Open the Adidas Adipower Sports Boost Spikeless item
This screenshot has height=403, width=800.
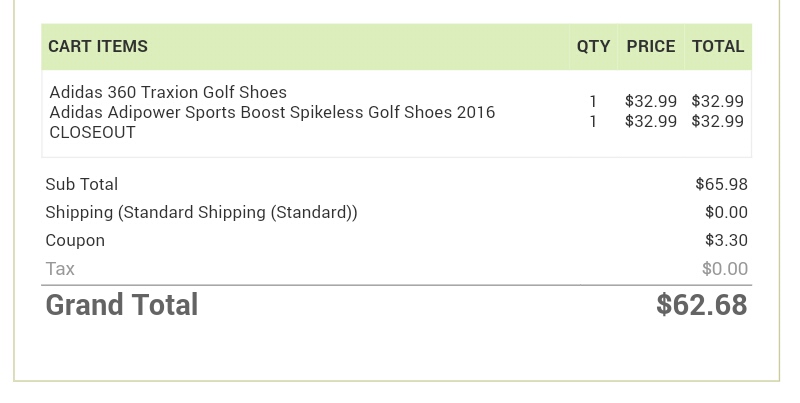(272, 112)
